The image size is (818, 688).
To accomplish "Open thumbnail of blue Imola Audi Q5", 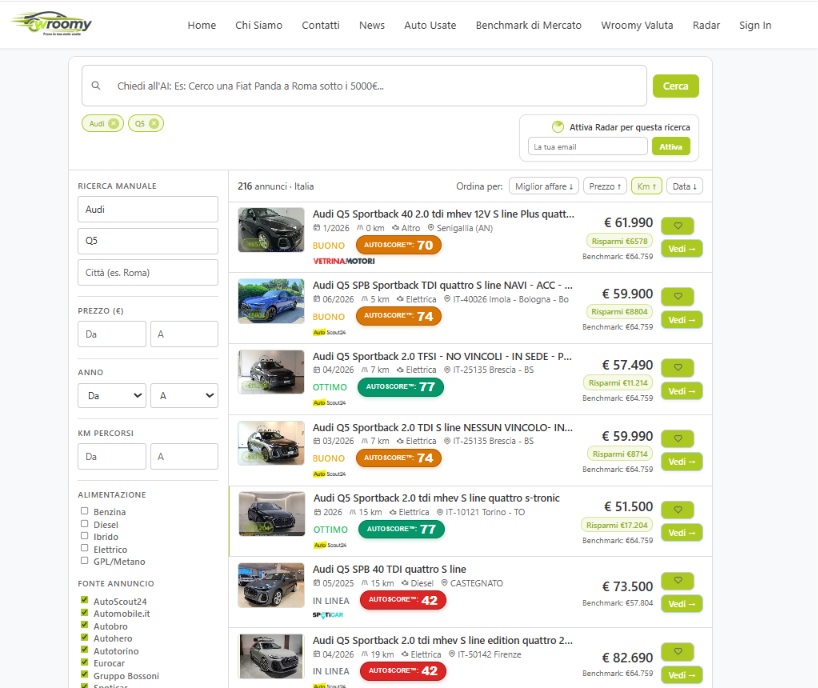I will 271,301.
